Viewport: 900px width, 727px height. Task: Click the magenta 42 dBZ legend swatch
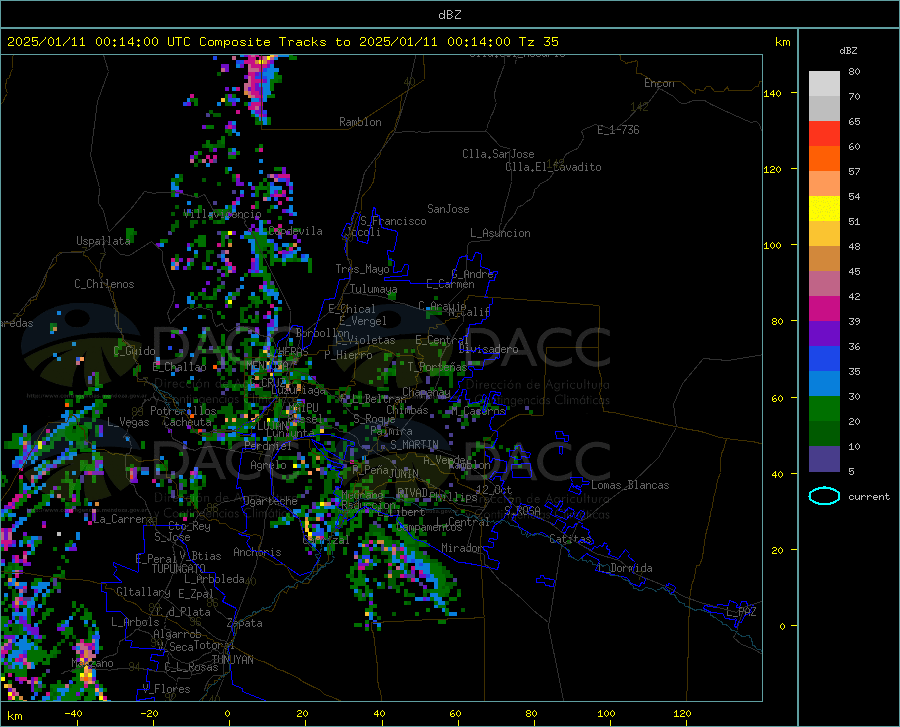824,308
